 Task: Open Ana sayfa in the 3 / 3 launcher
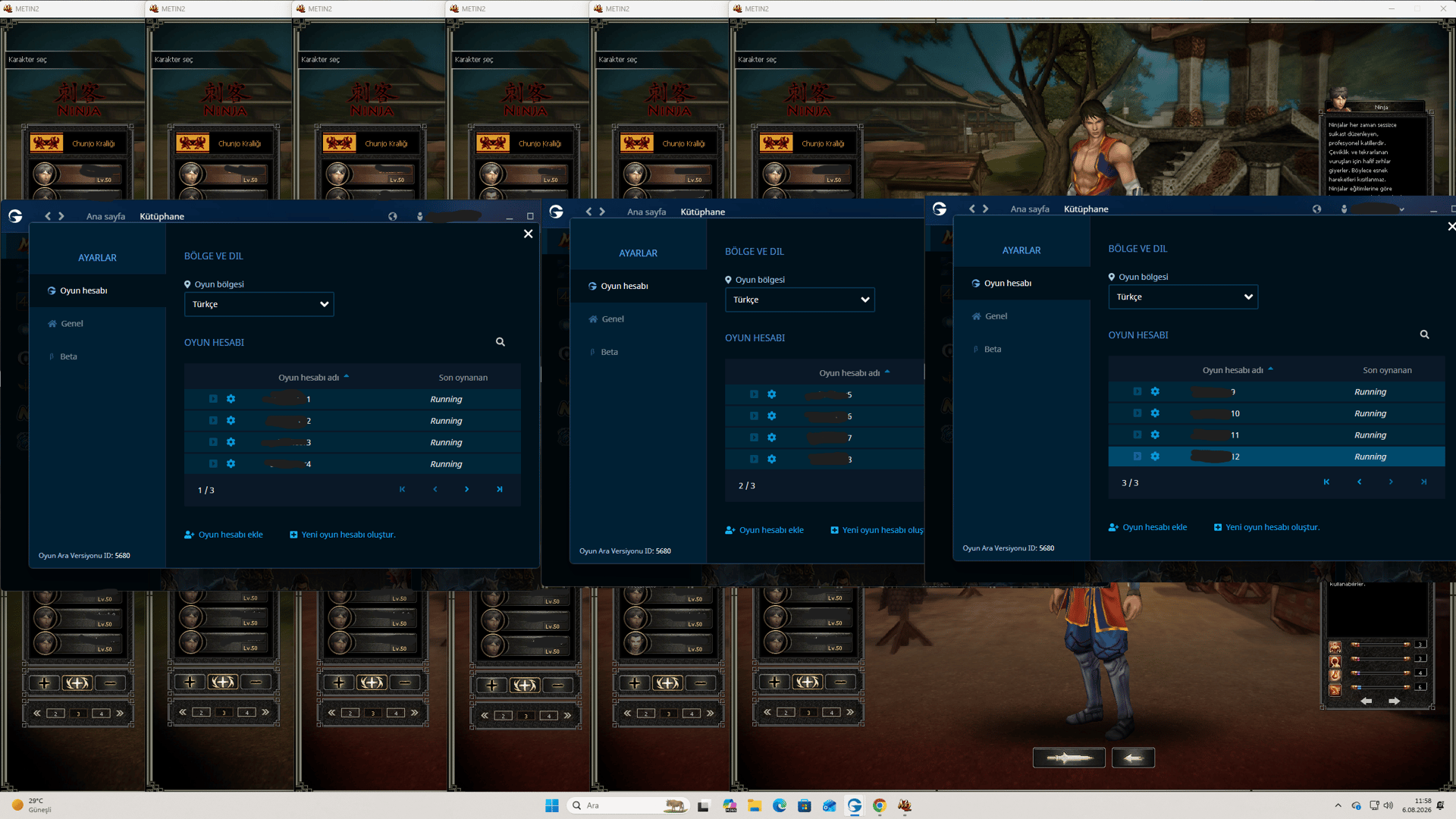(1030, 209)
